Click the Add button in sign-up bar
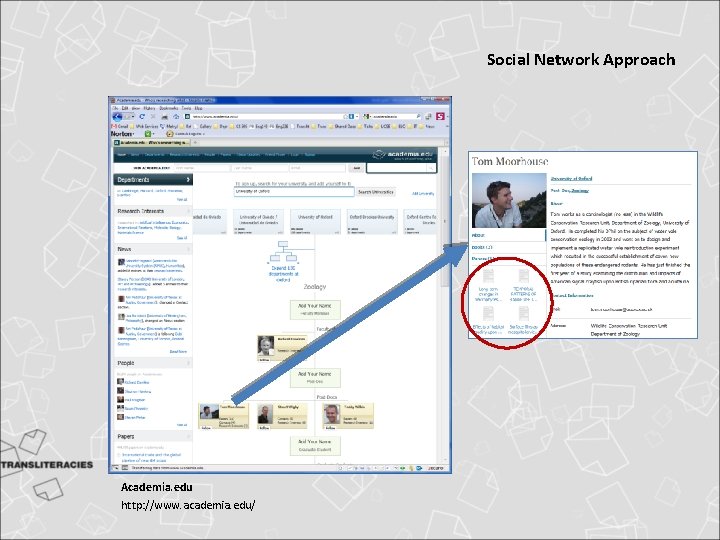The image size is (720, 540). [356, 168]
